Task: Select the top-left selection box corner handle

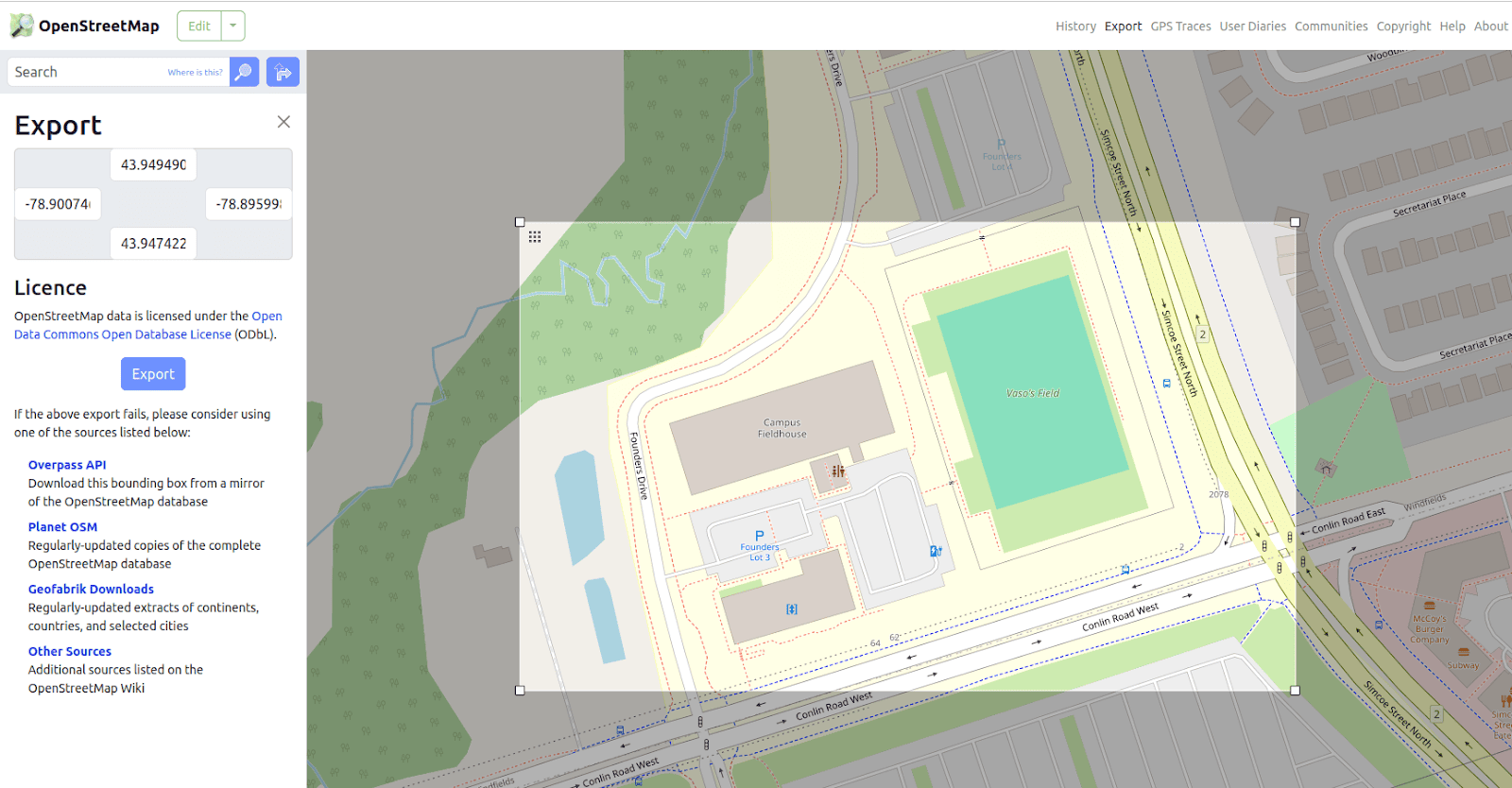Action: point(520,222)
